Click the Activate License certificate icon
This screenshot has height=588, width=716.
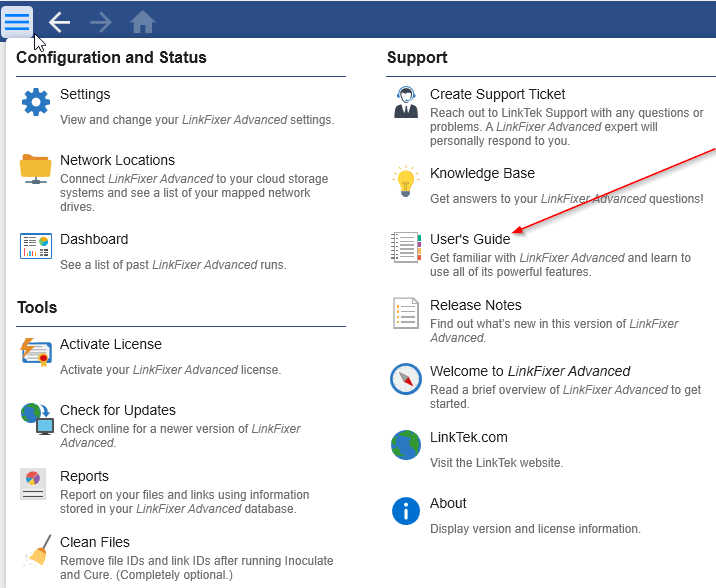point(36,352)
